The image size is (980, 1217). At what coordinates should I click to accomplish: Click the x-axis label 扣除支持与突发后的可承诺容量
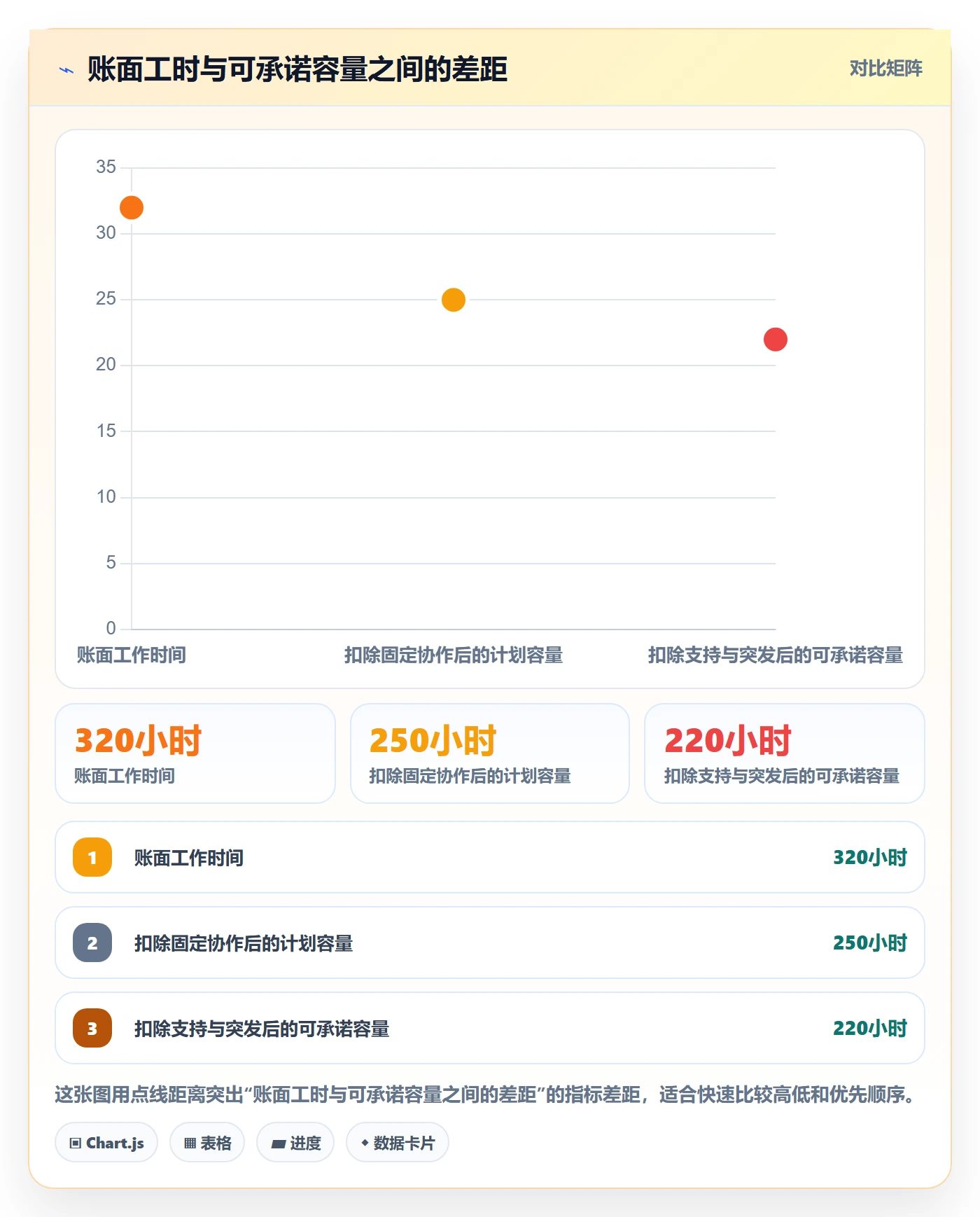pyautogui.click(x=776, y=655)
